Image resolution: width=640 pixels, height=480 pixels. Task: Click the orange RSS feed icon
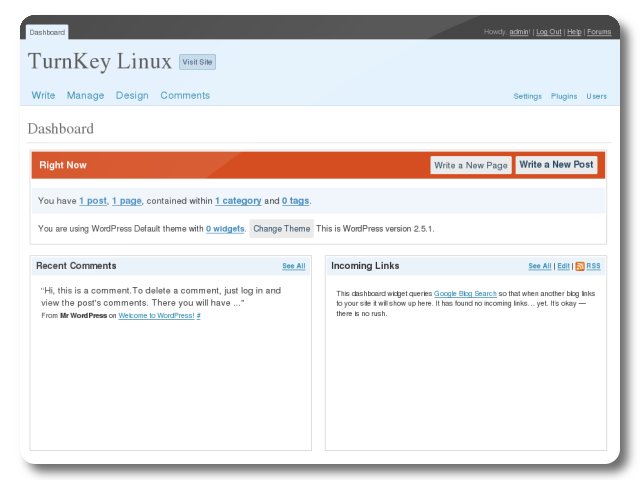580,266
